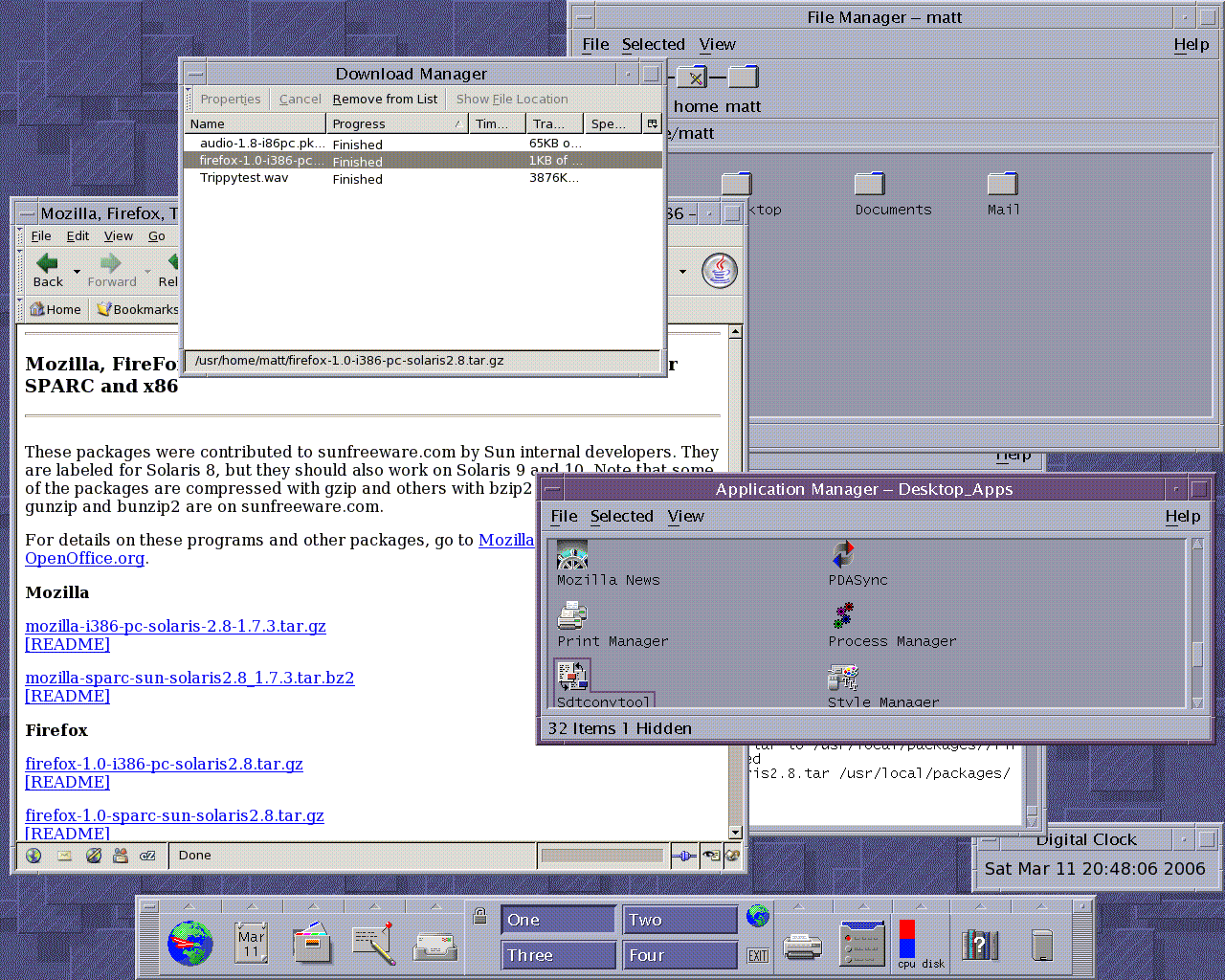
Task: Open Selected menu in Application Manager
Action: click(x=621, y=516)
